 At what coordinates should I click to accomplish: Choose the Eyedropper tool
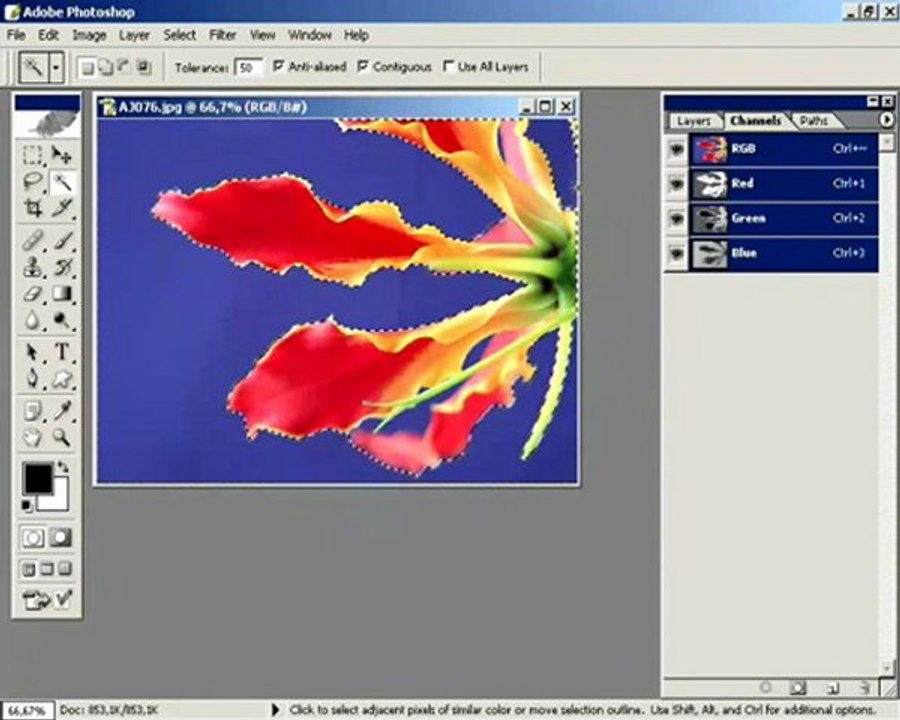tap(62, 410)
